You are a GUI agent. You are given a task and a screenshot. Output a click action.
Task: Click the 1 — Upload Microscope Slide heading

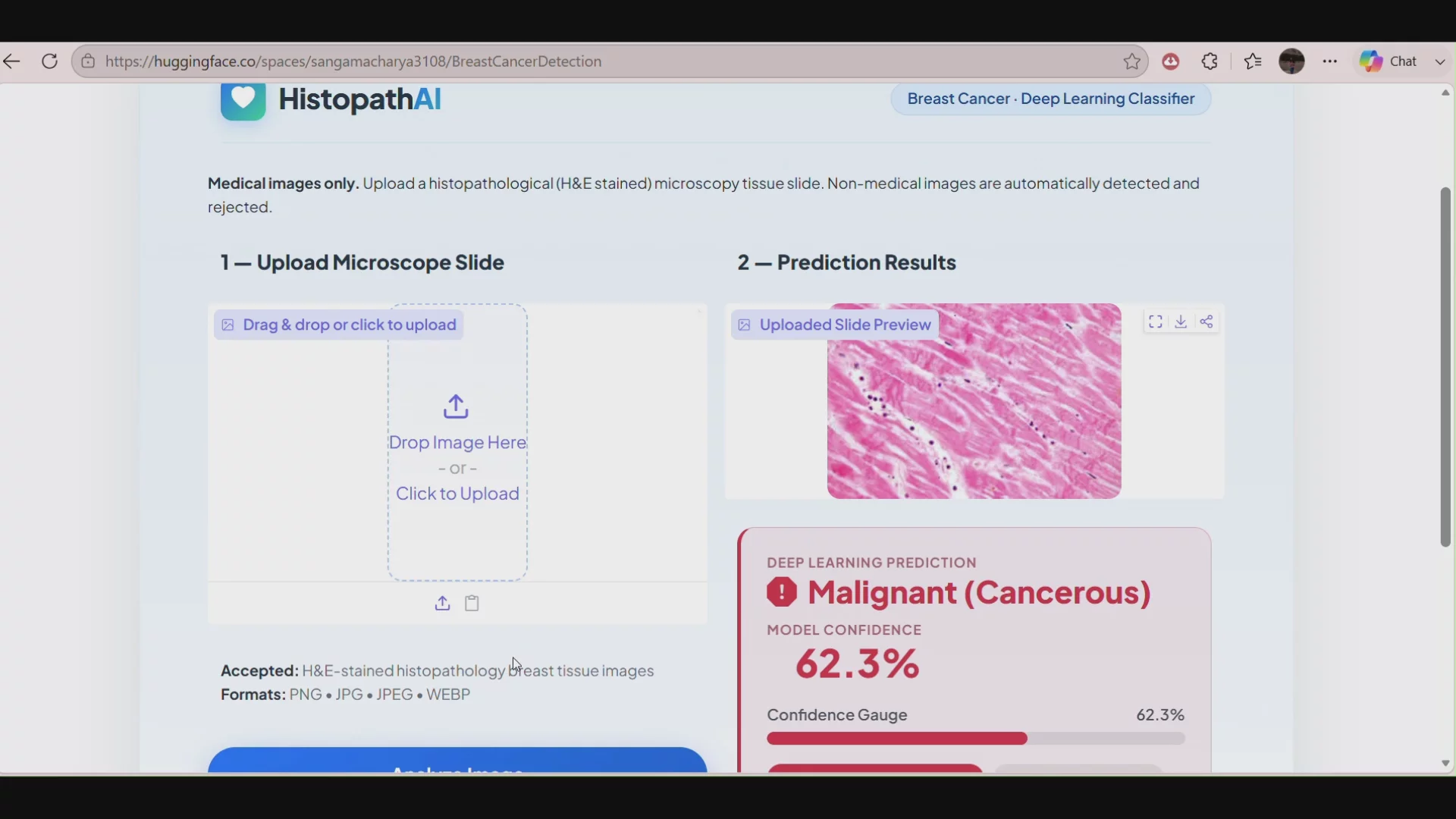[362, 262]
